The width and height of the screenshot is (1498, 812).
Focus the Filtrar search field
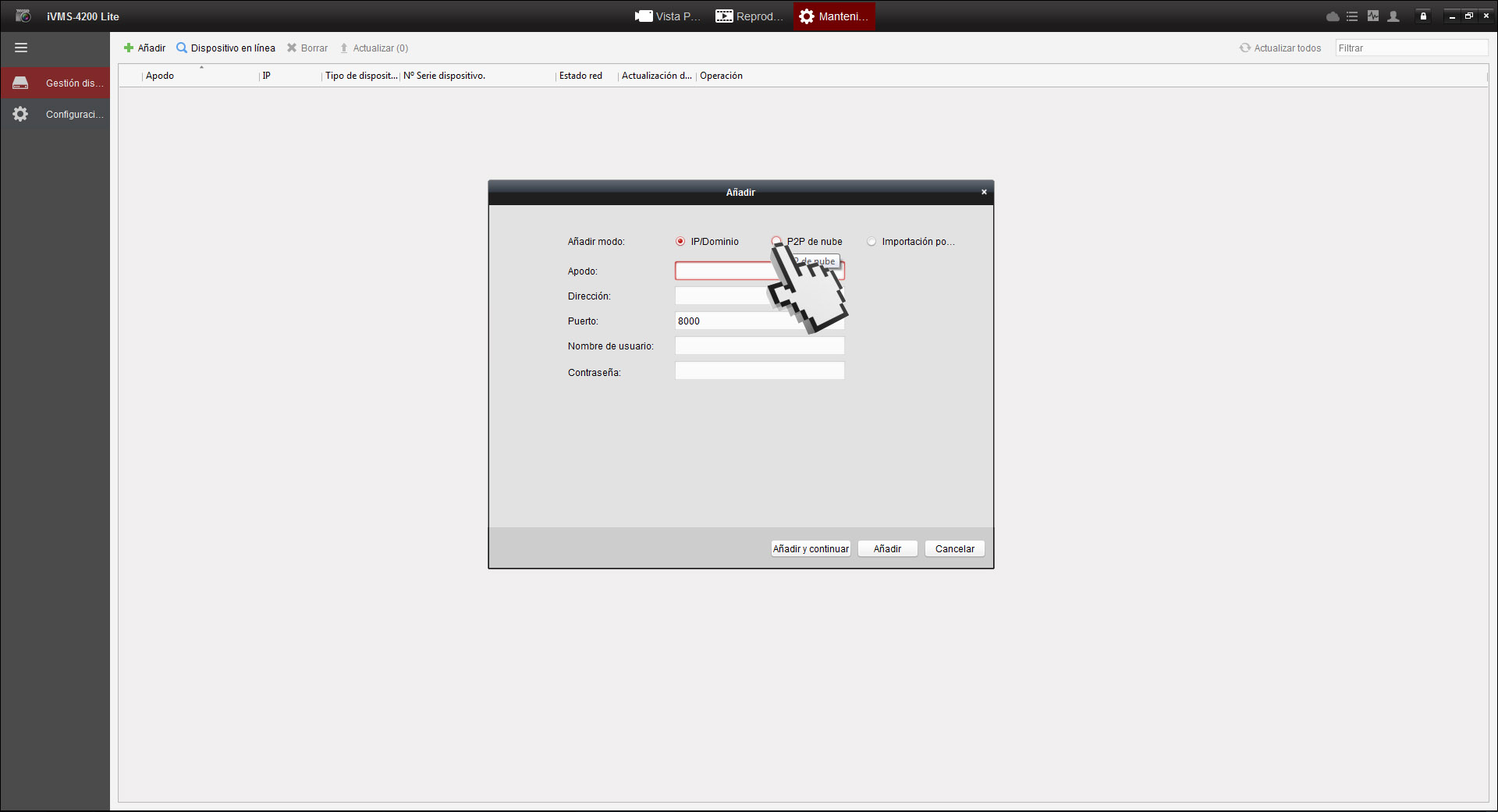click(x=1411, y=48)
